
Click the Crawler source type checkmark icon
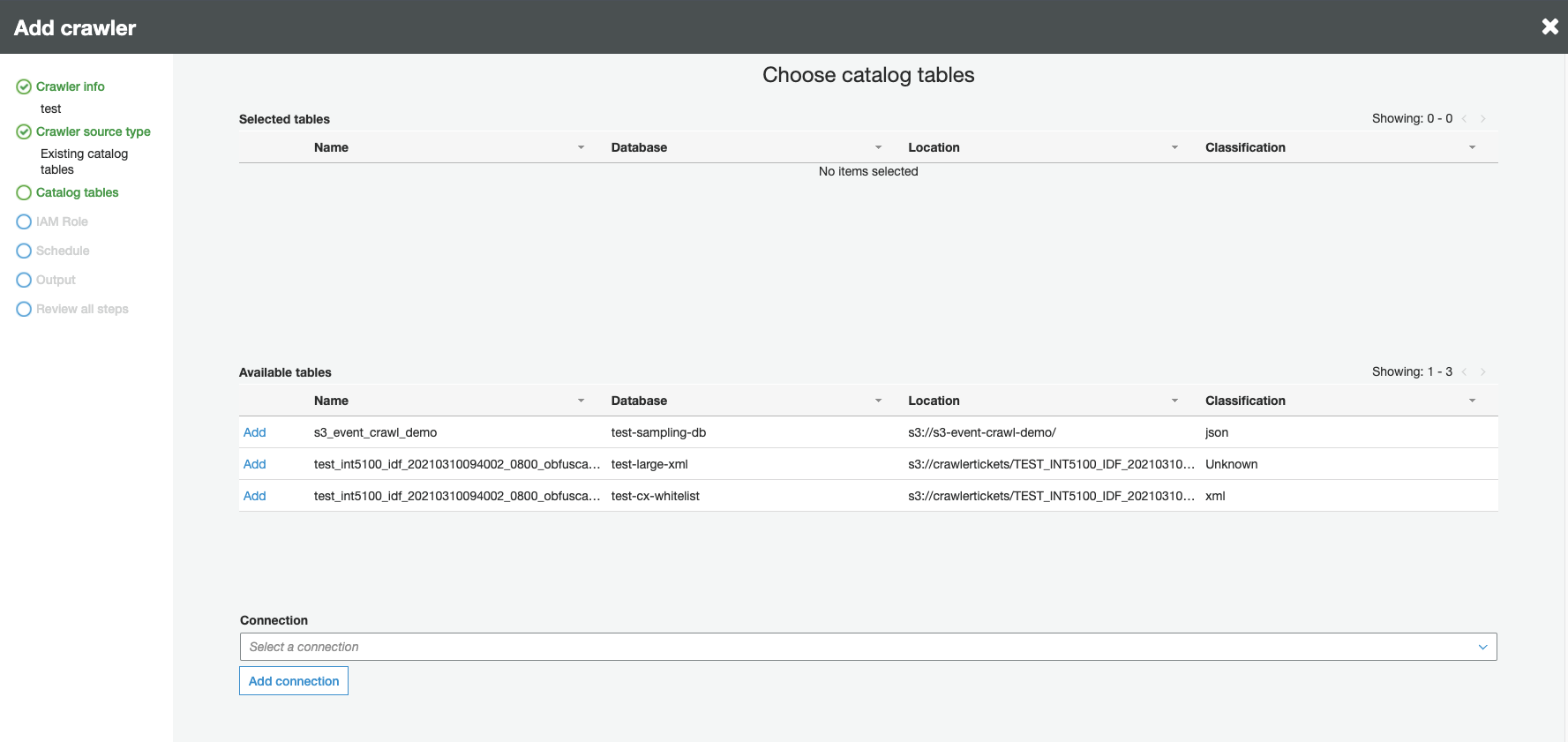[x=24, y=131]
